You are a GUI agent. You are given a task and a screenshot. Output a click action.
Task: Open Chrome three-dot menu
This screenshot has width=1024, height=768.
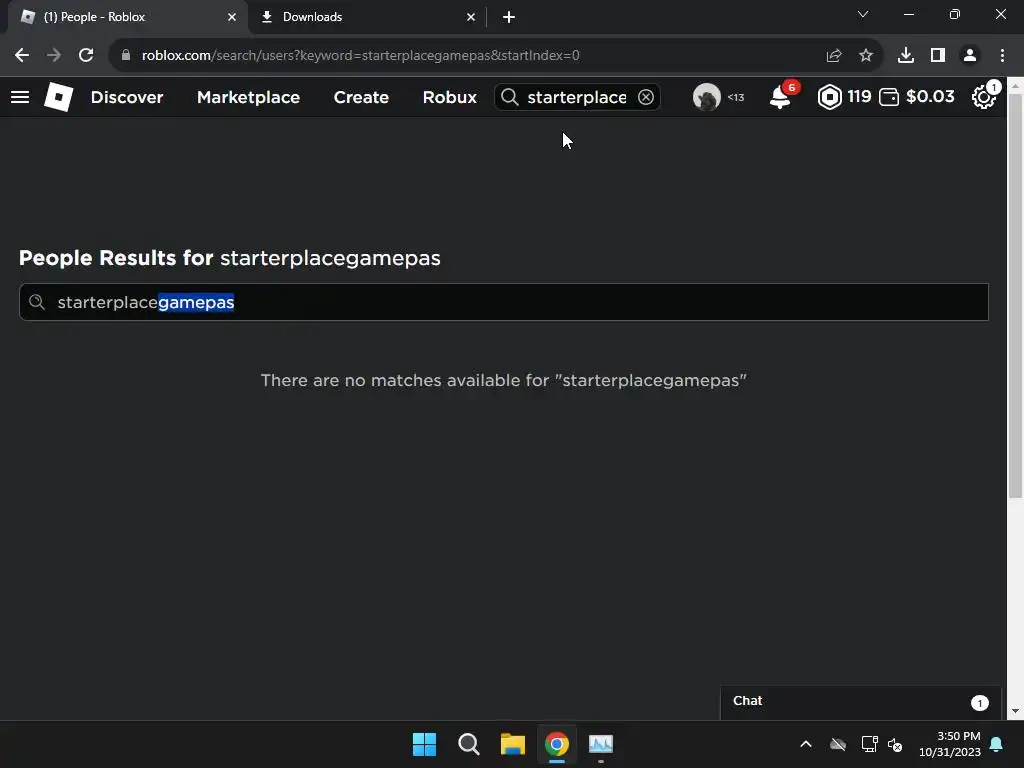(x=1002, y=56)
